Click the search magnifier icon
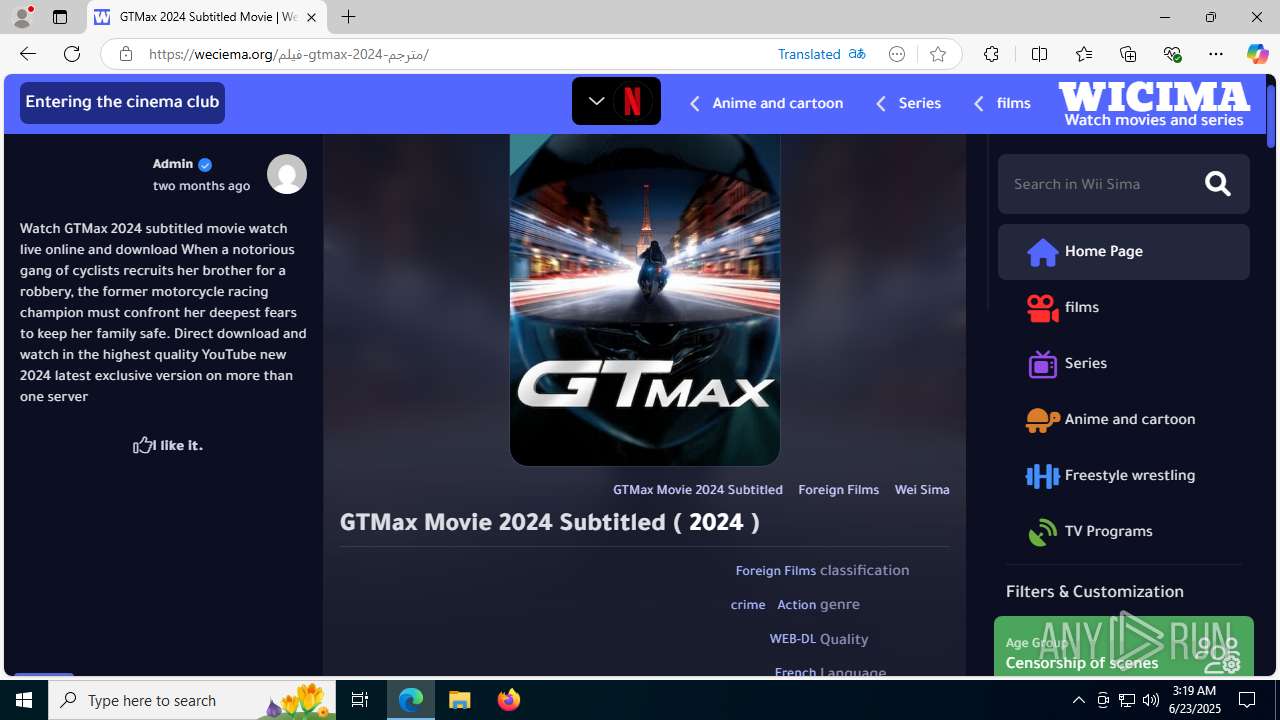Viewport: 1280px width, 720px height. [1217, 184]
